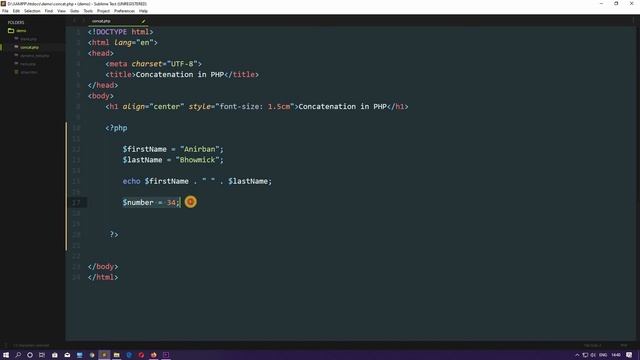
Task: Open the Selection menu
Action: [x=32, y=11]
